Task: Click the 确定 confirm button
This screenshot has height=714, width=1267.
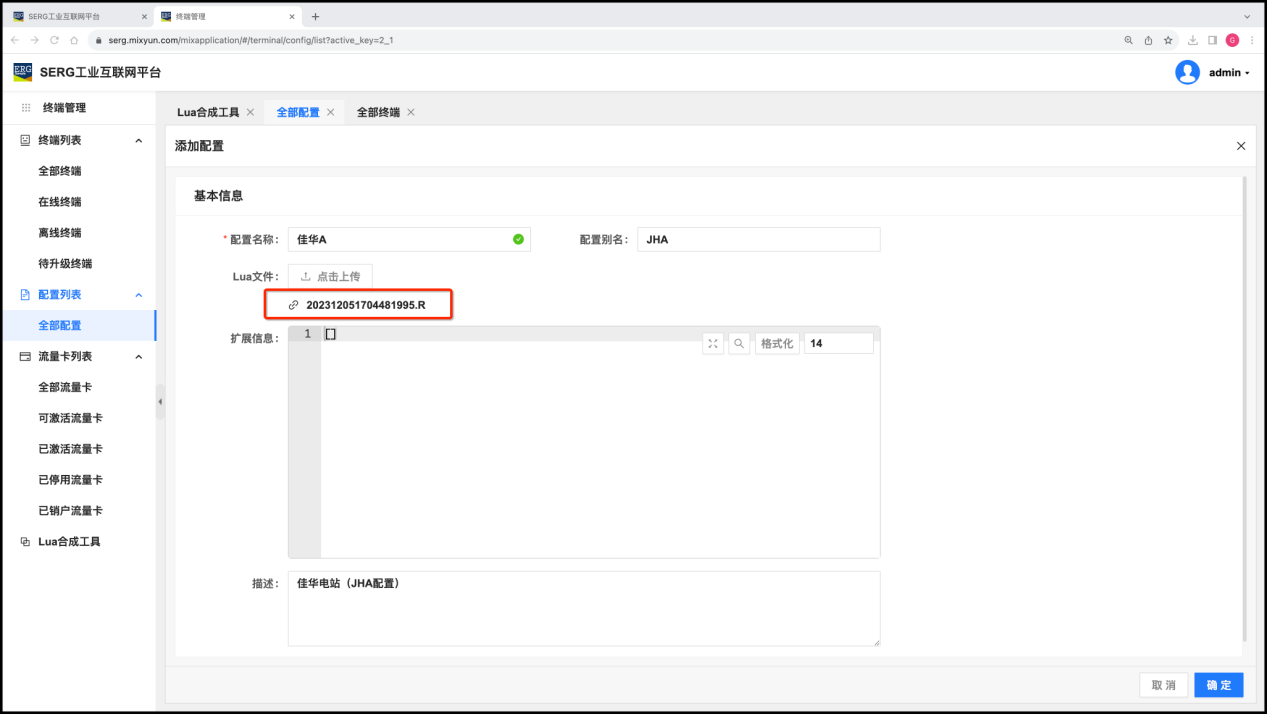Action: pos(1219,685)
